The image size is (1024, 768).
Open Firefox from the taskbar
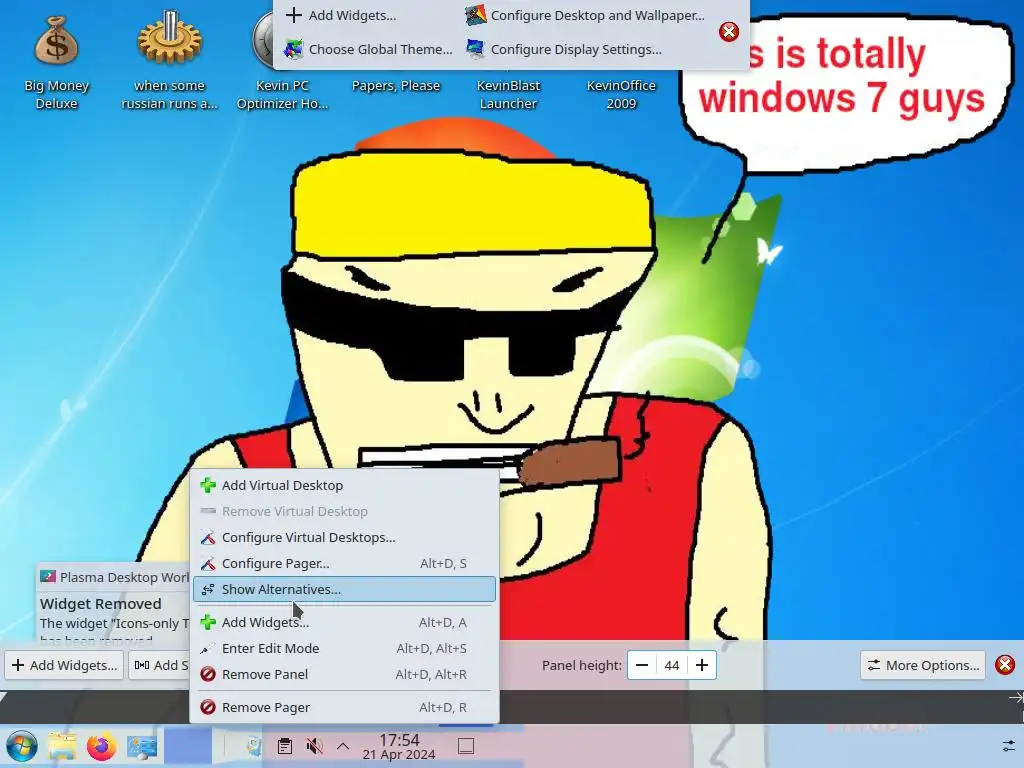[101, 746]
